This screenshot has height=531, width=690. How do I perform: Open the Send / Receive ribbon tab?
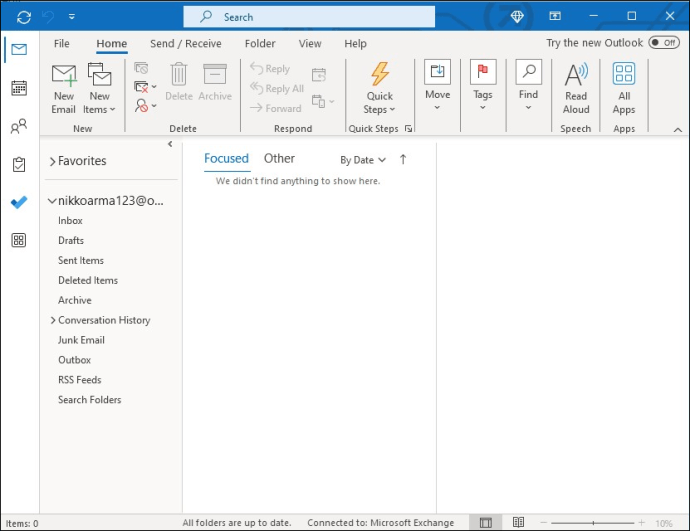(x=186, y=44)
